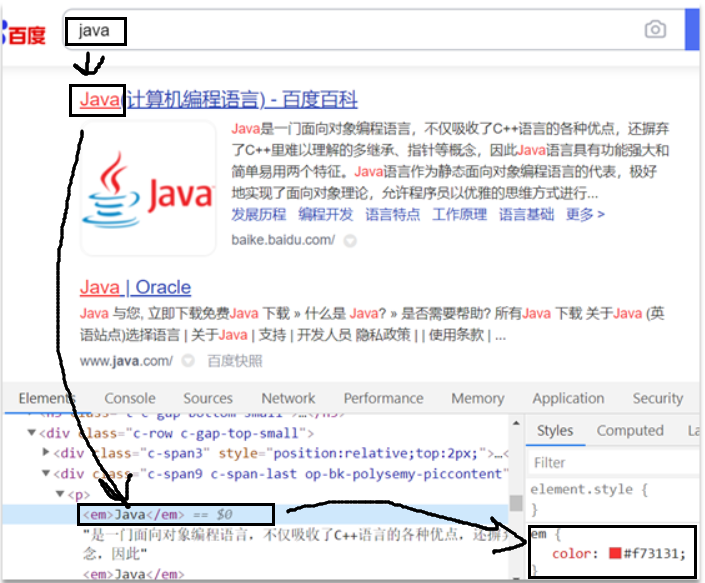Click the dropdown icon beside baike.baidu.com/
Viewport: 705px width, 583px height.
(x=350, y=241)
